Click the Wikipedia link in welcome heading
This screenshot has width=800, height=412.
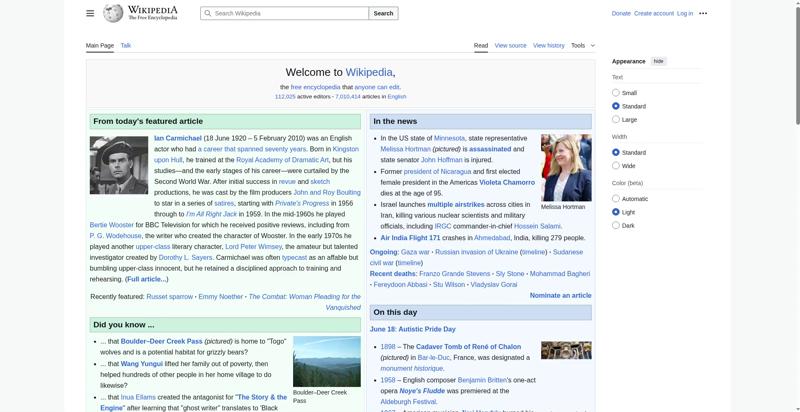(369, 72)
